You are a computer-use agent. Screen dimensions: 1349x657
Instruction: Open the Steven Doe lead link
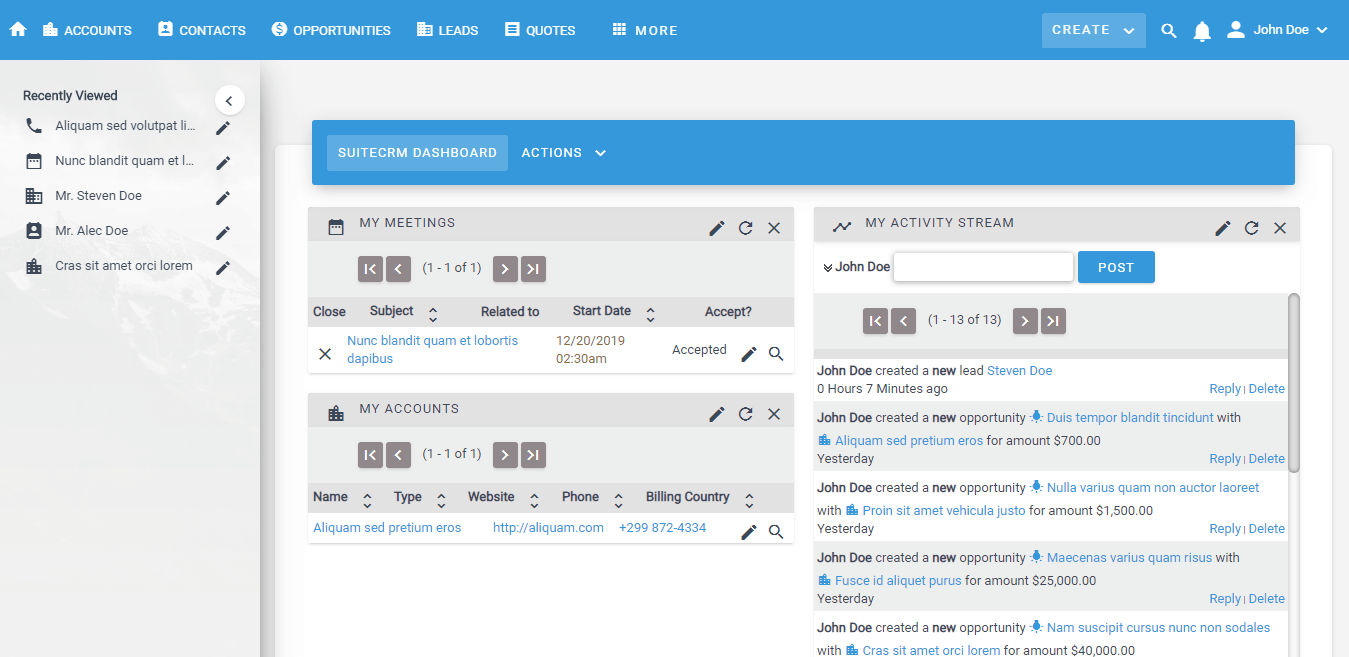point(1019,371)
